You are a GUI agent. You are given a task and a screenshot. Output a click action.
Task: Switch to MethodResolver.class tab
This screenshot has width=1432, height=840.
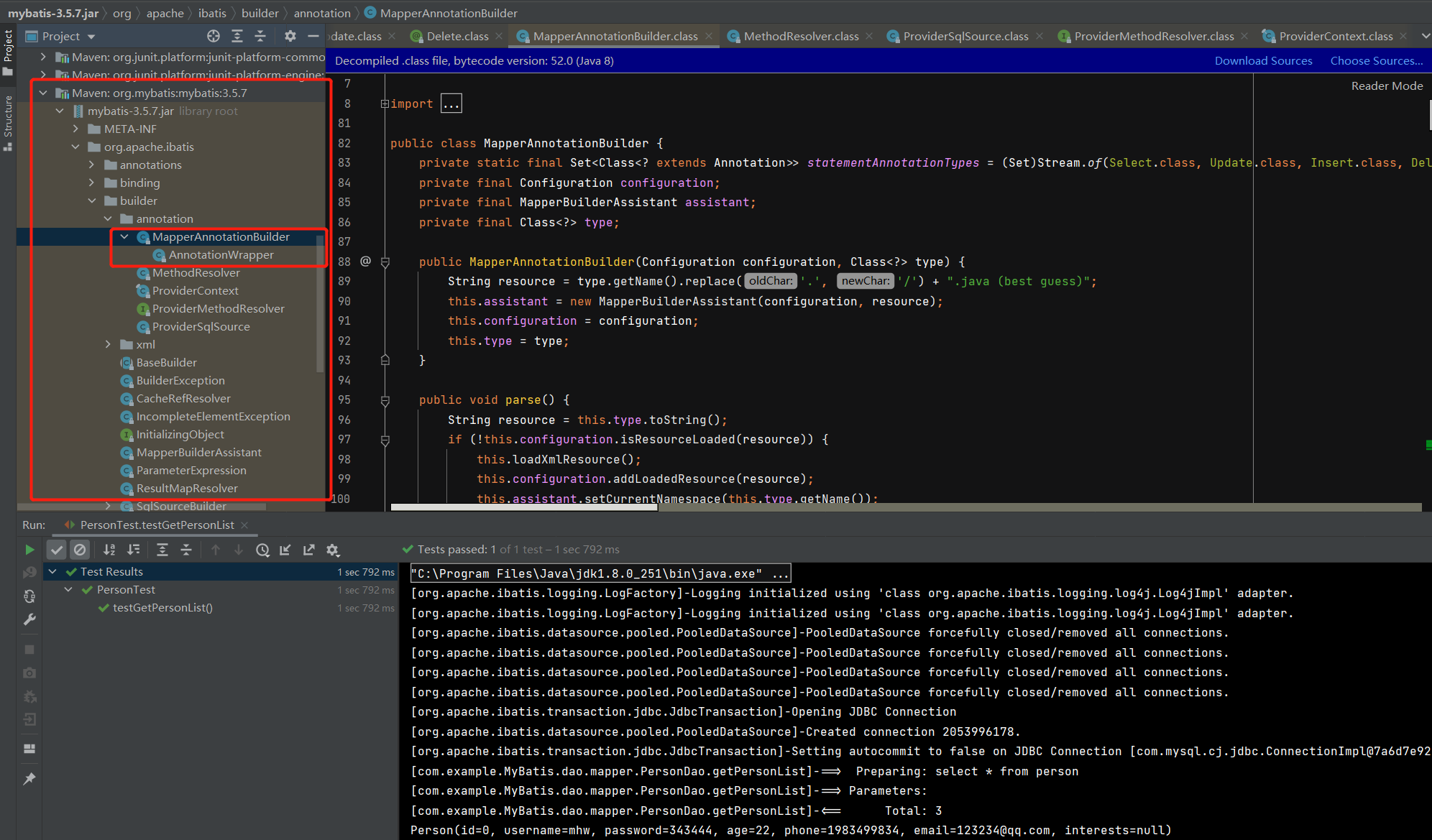(x=800, y=36)
